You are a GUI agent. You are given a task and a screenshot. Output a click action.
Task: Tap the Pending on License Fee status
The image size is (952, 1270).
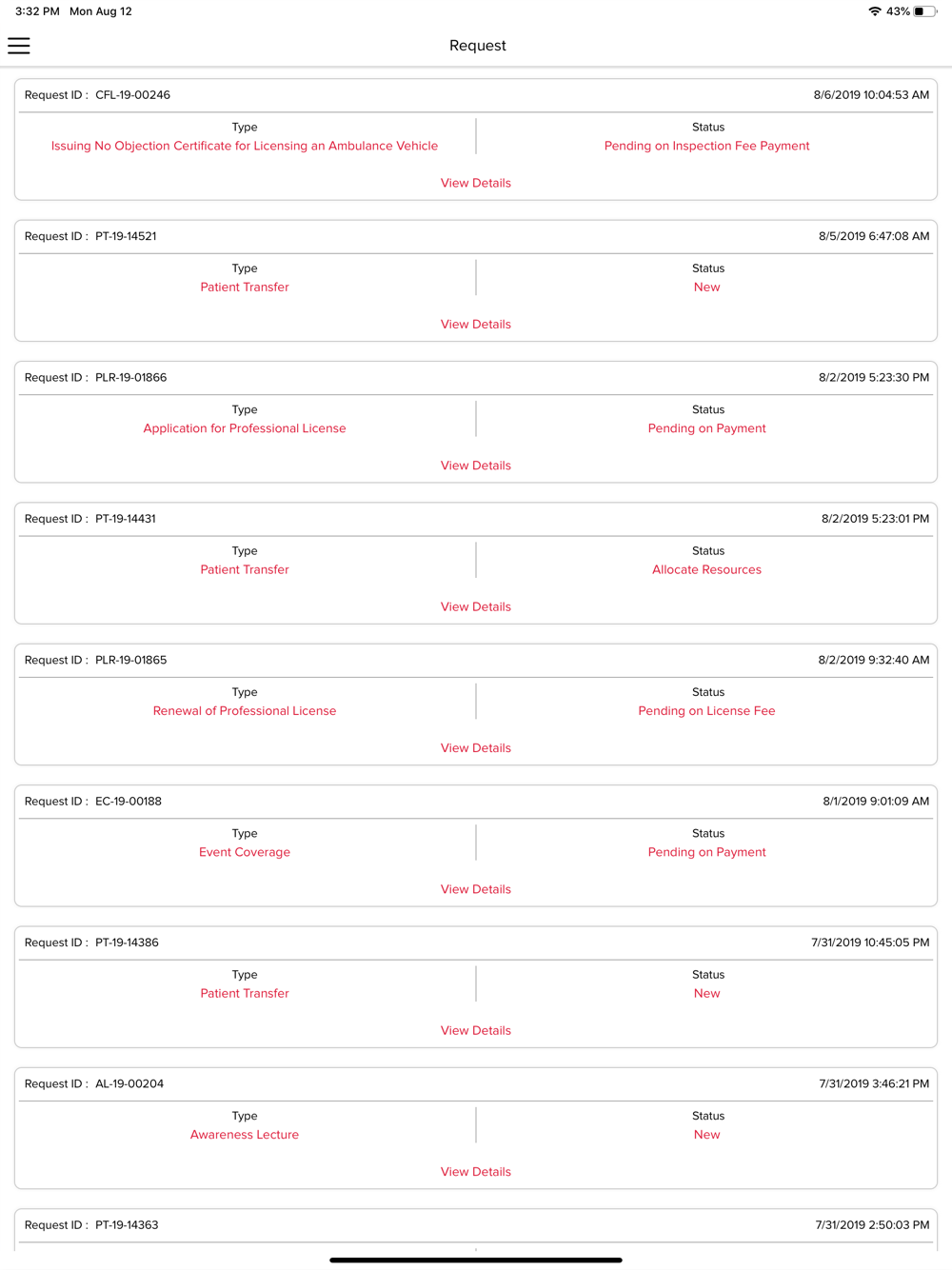click(706, 711)
